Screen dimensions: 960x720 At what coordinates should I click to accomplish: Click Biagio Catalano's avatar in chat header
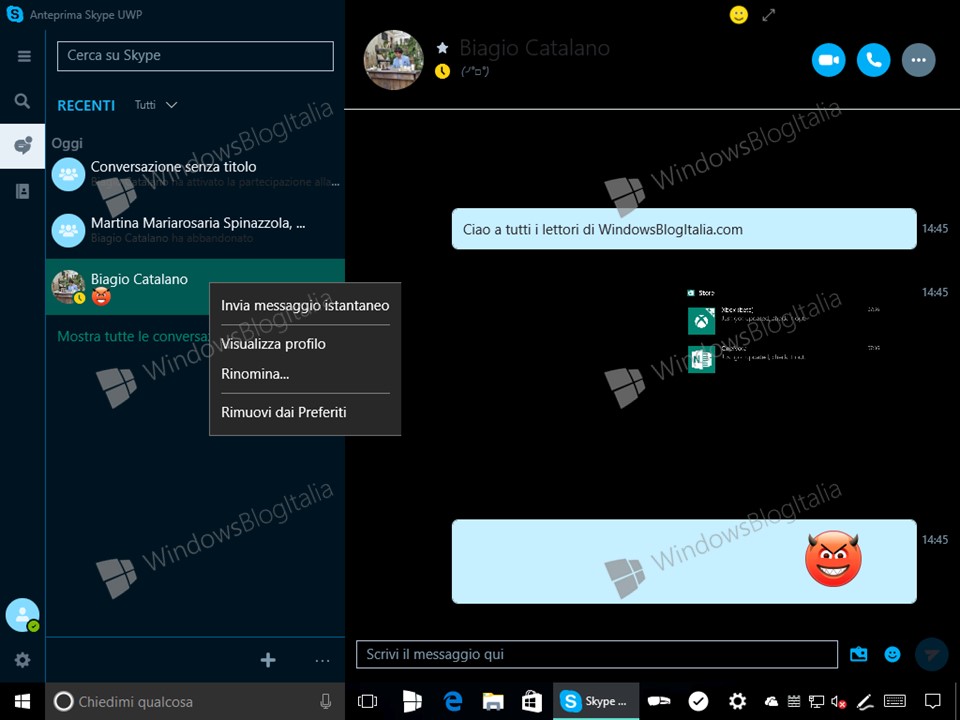click(x=394, y=60)
